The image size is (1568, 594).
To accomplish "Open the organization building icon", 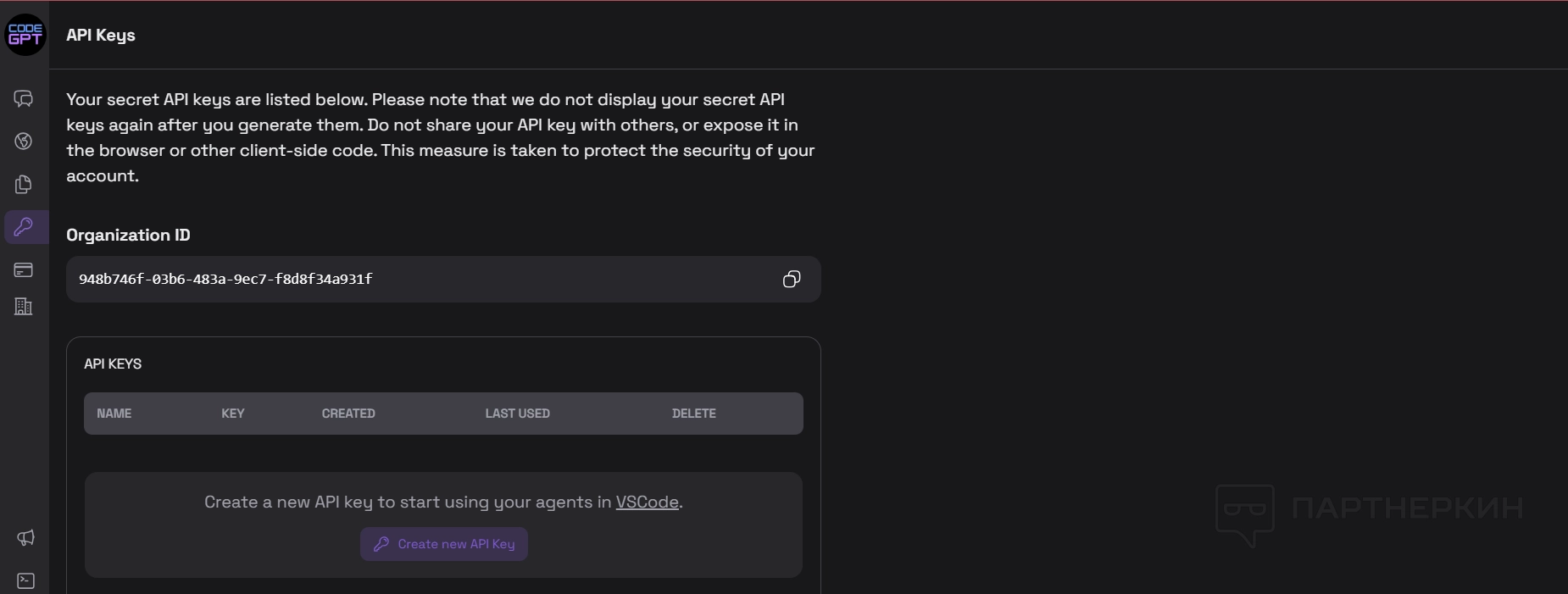I will point(24,306).
